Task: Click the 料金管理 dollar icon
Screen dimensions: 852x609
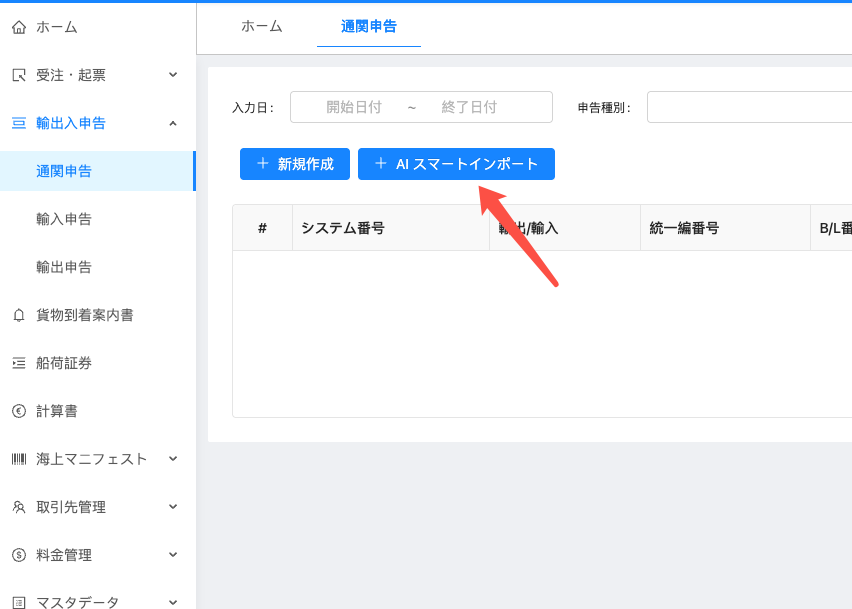Action: coord(19,555)
